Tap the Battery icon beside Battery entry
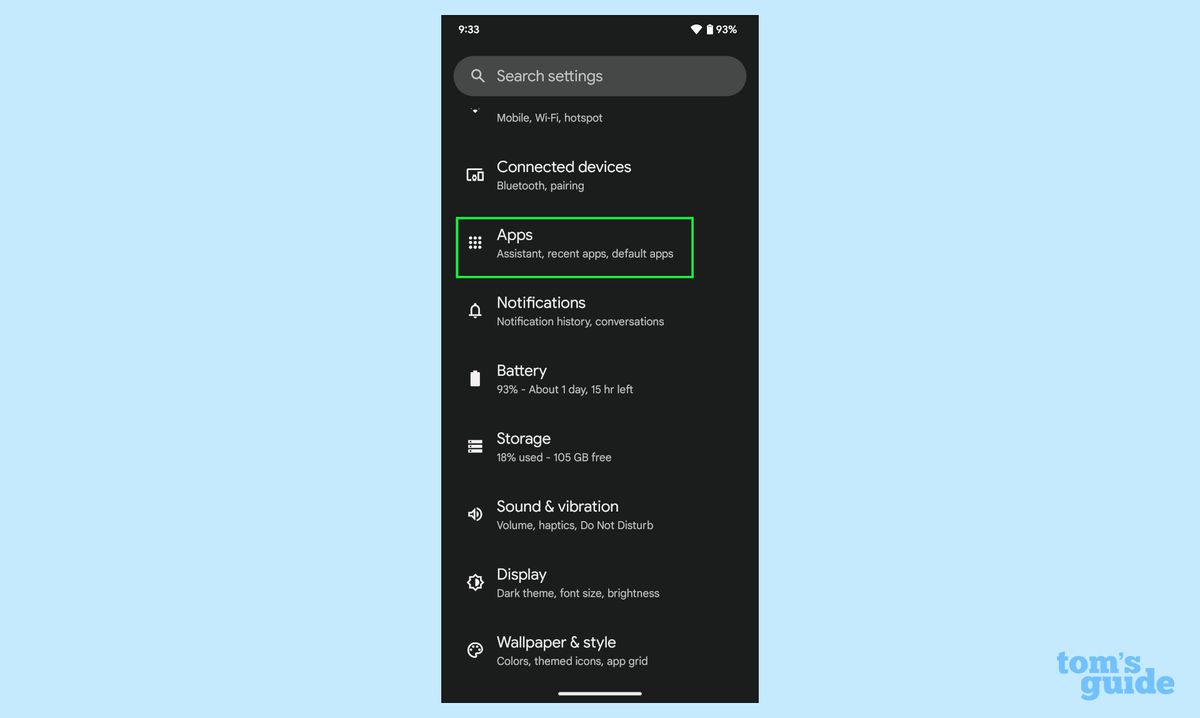Image resolution: width=1200 pixels, height=718 pixels. 475,378
